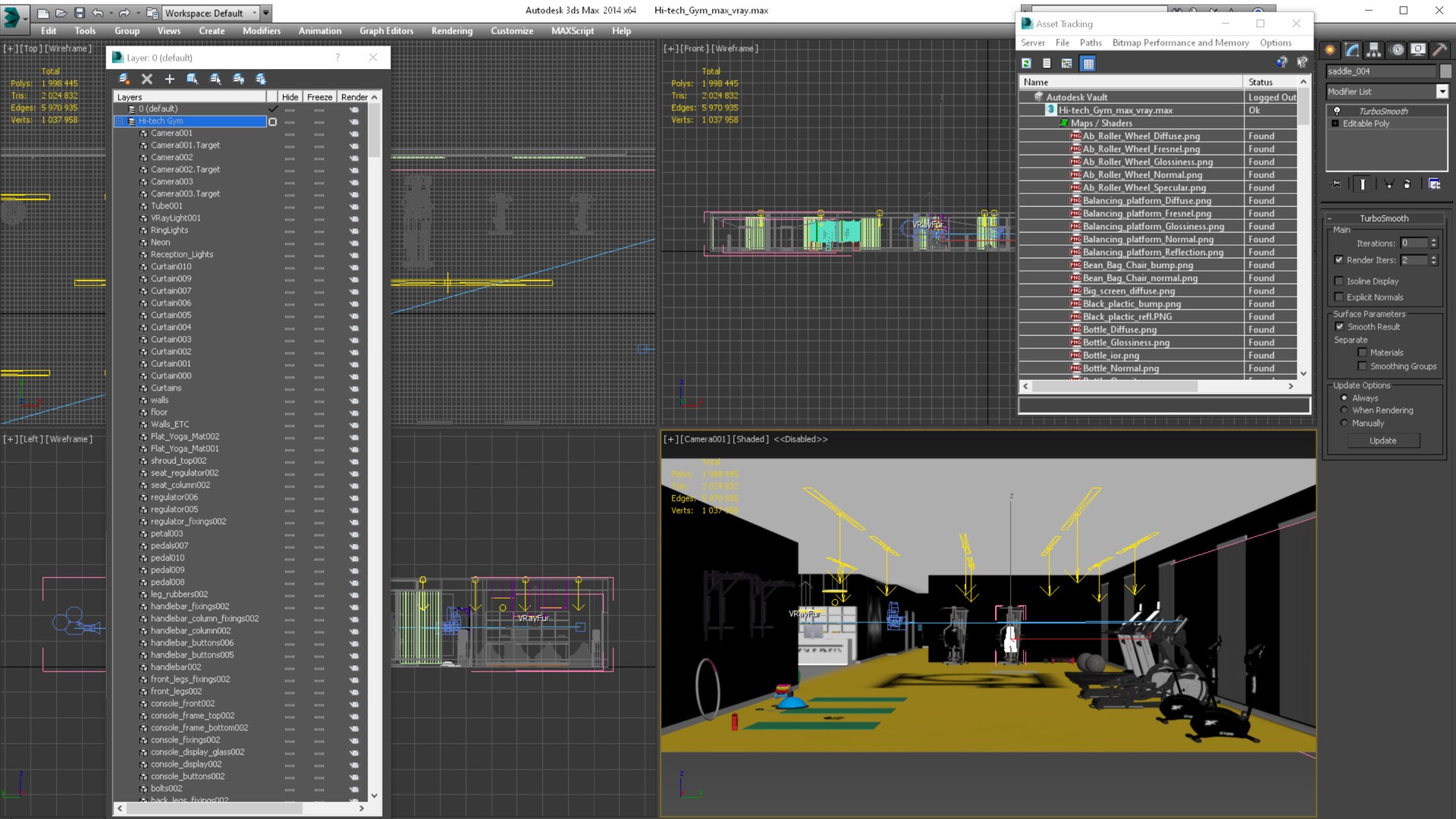
Task: Enable the Isoline Display checkbox
Action: point(1339,281)
